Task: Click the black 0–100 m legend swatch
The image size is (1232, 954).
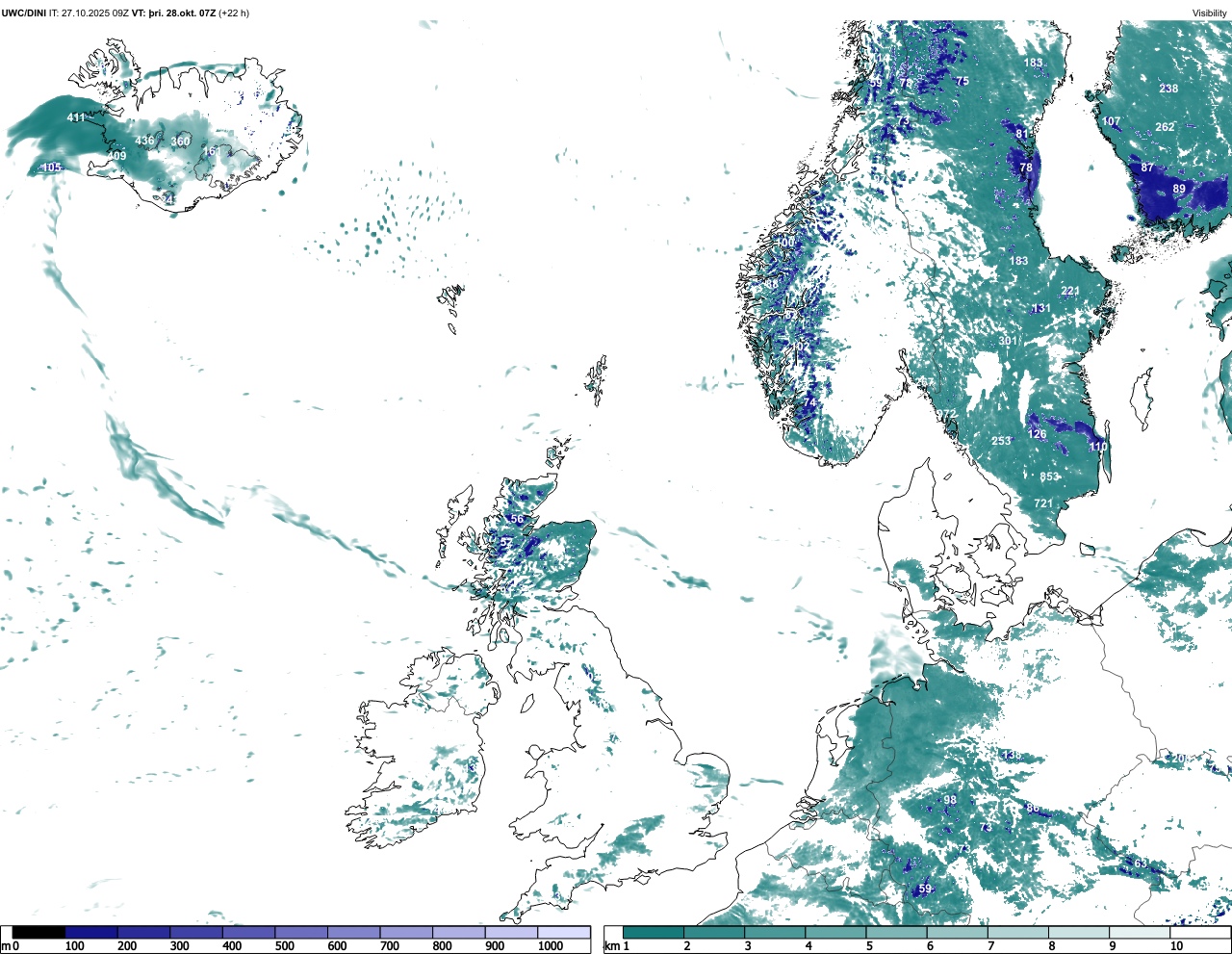Action: pos(39,933)
